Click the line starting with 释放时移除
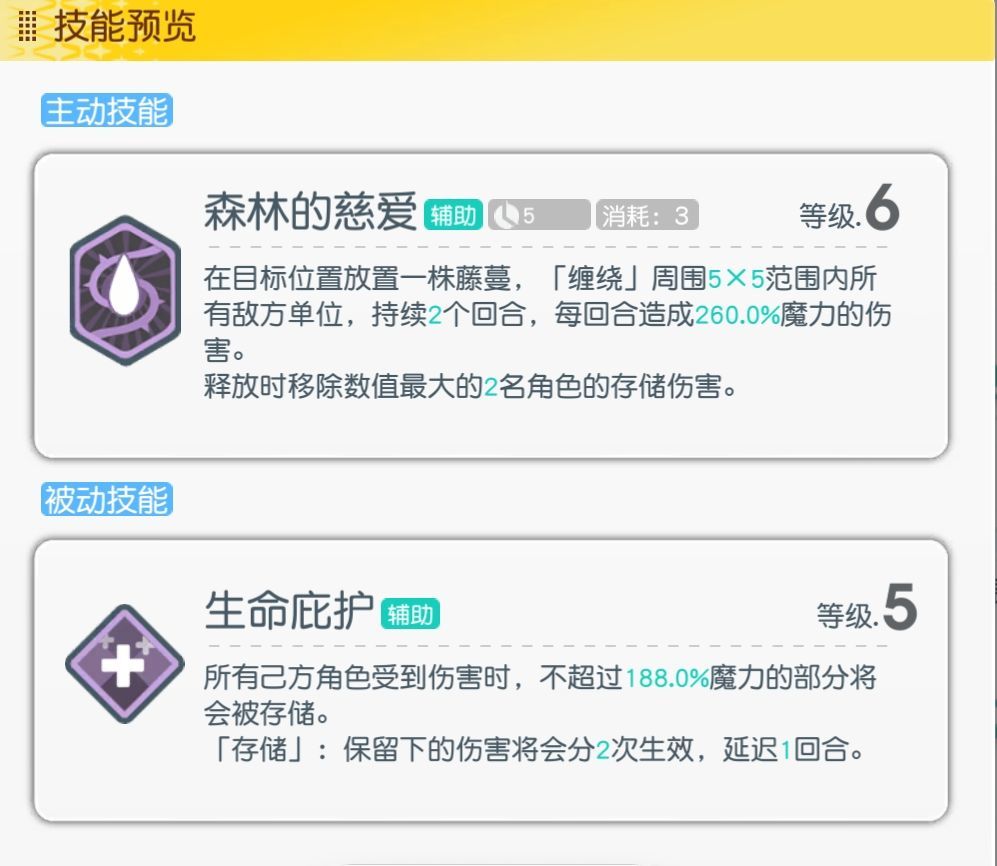 tap(470, 387)
